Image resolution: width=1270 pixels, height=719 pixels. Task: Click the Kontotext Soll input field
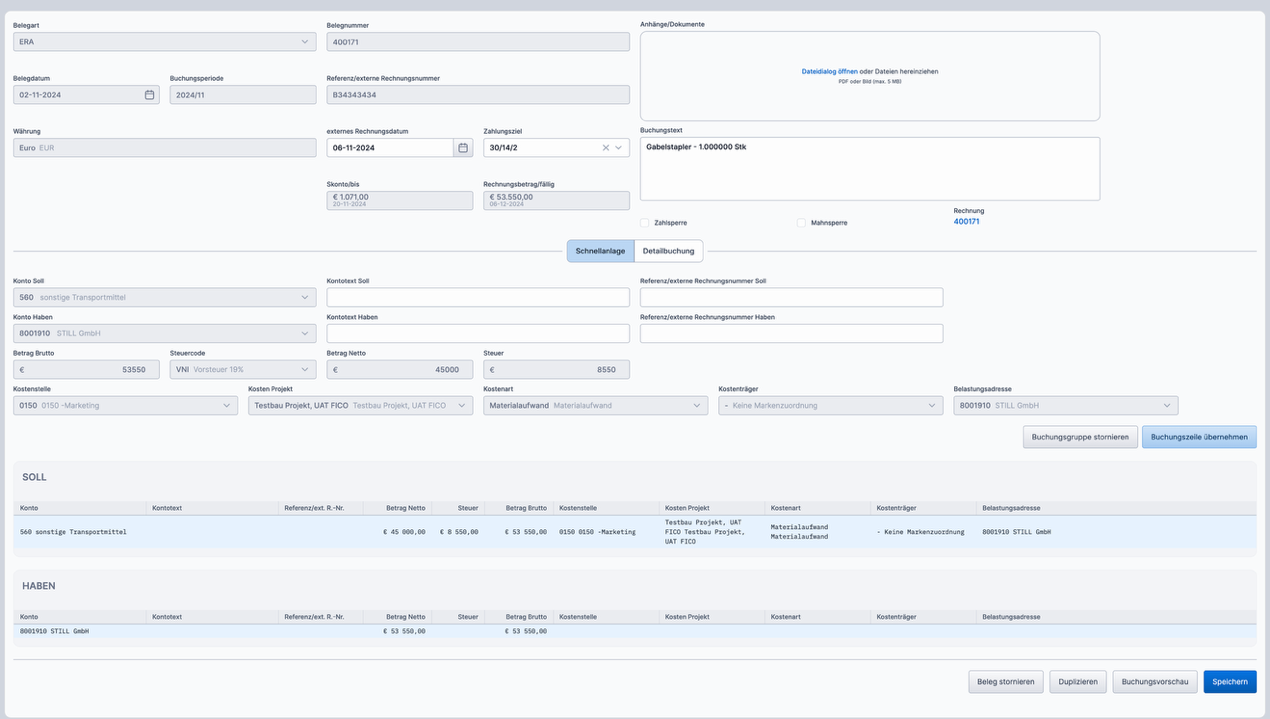pos(478,298)
